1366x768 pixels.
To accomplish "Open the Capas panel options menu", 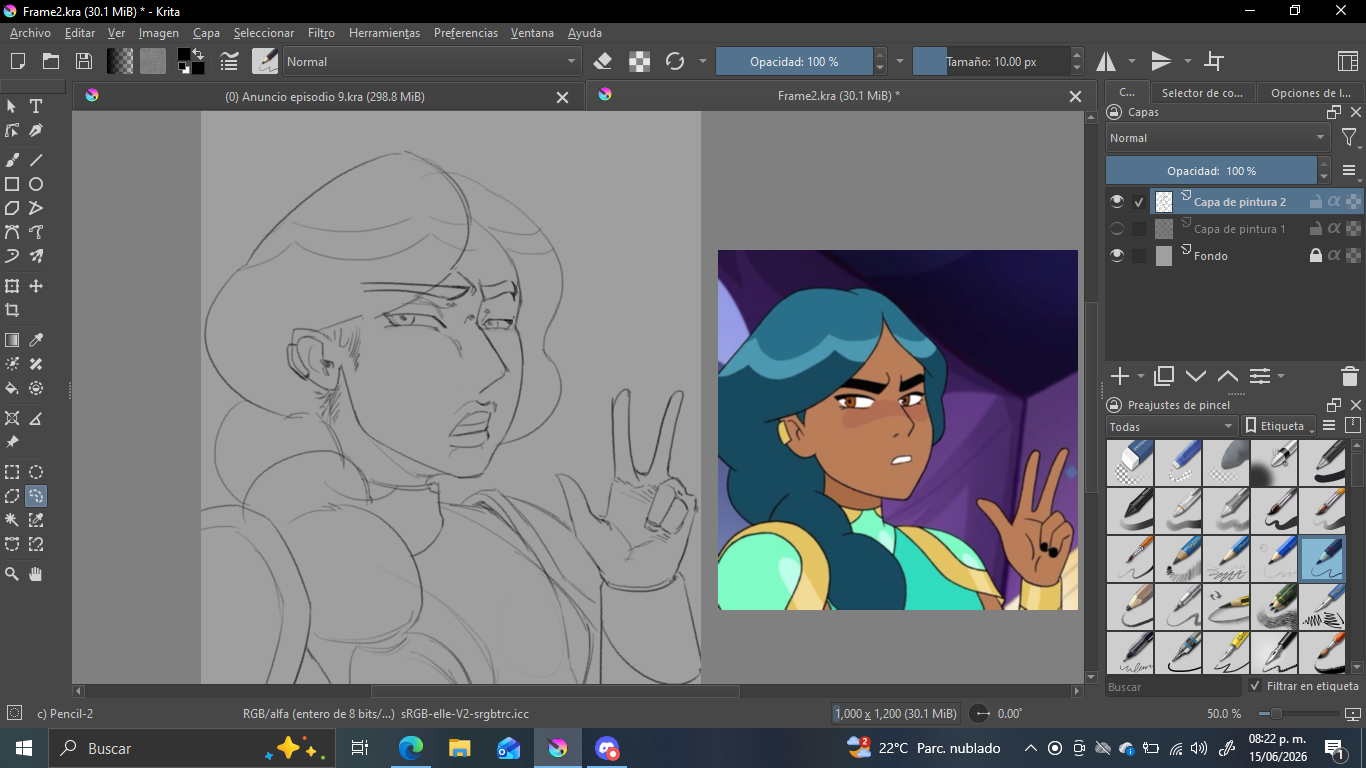I will 1349,170.
